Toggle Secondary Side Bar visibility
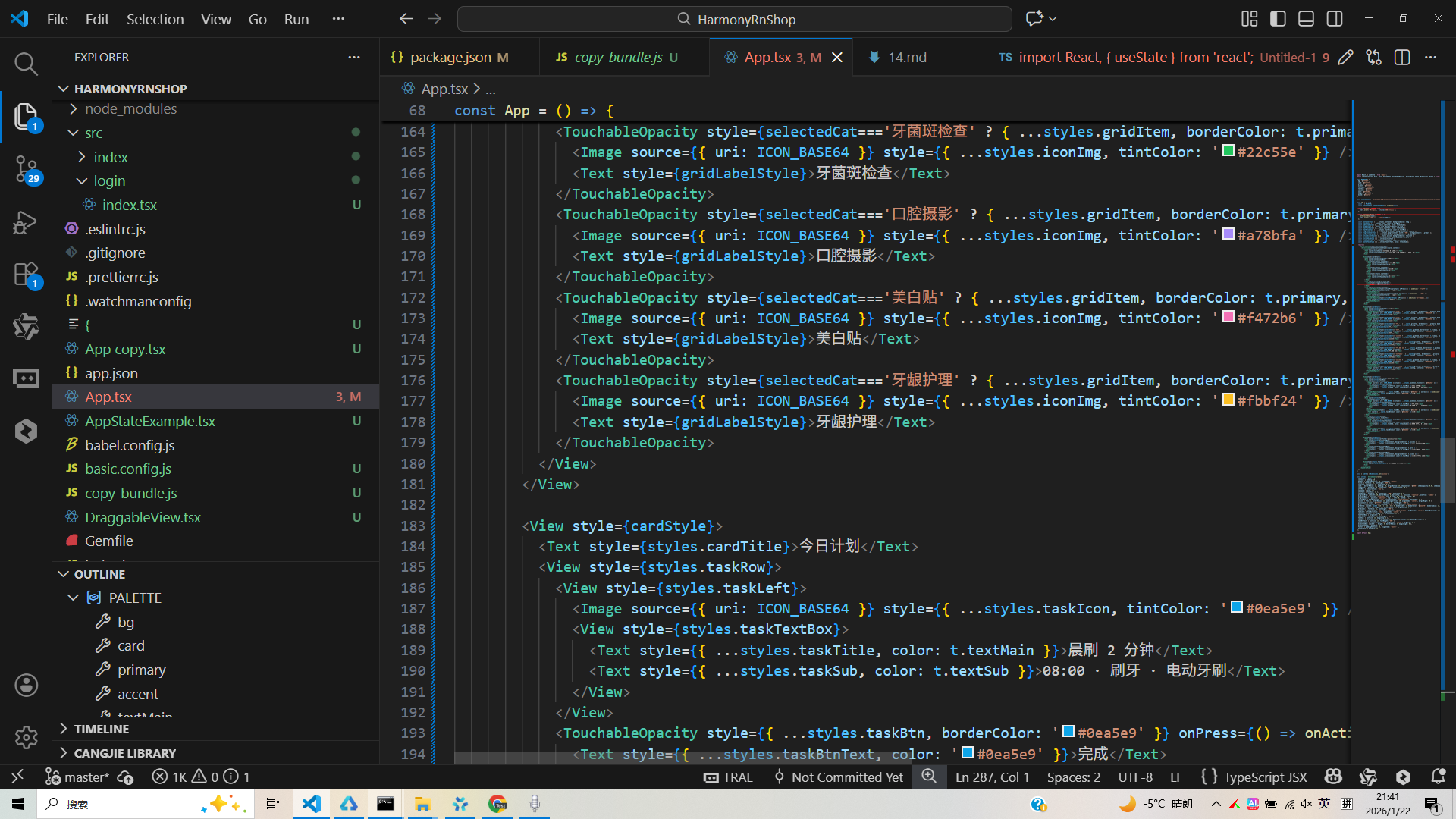Image resolution: width=1456 pixels, height=819 pixels. tap(1335, 19)
